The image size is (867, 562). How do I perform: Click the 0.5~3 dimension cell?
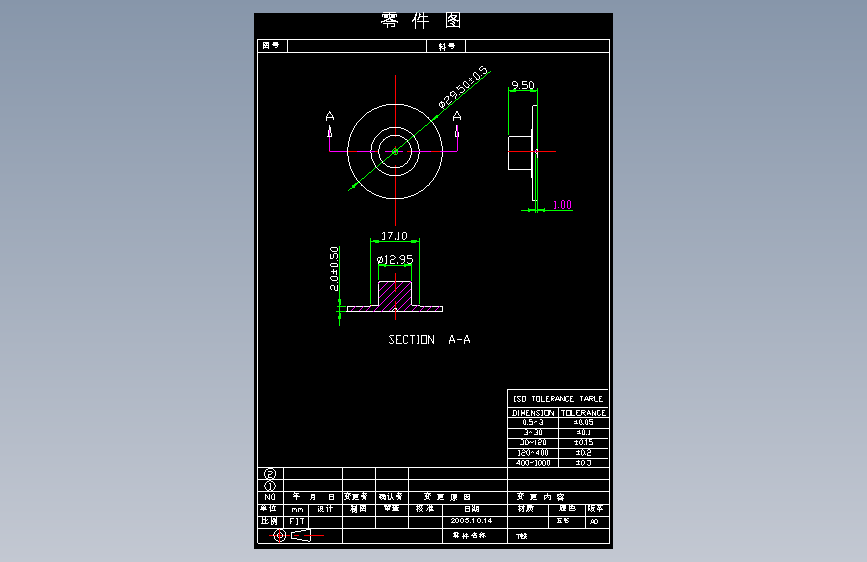coord(533,422)
